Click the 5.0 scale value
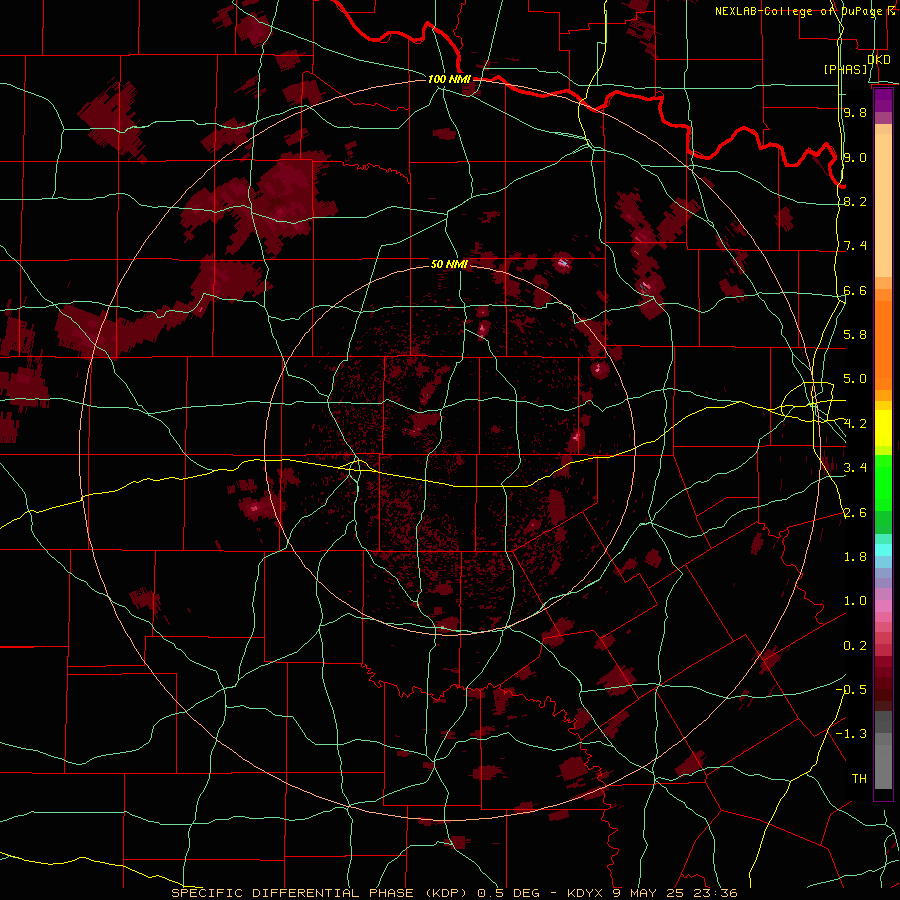This screenshot has height=900, width=900. pos(855,379)
